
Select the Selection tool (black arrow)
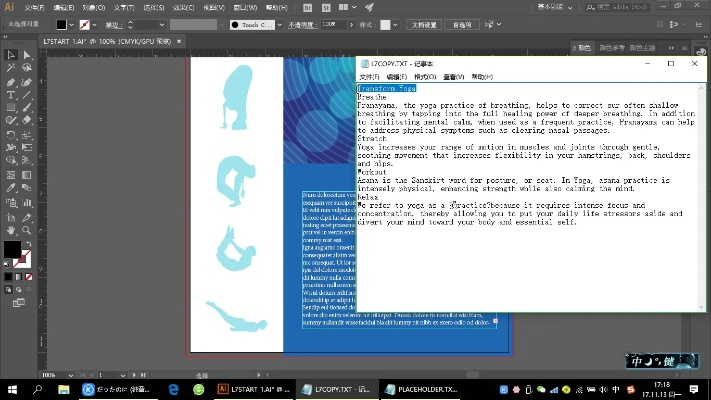[x=10, y=55]
